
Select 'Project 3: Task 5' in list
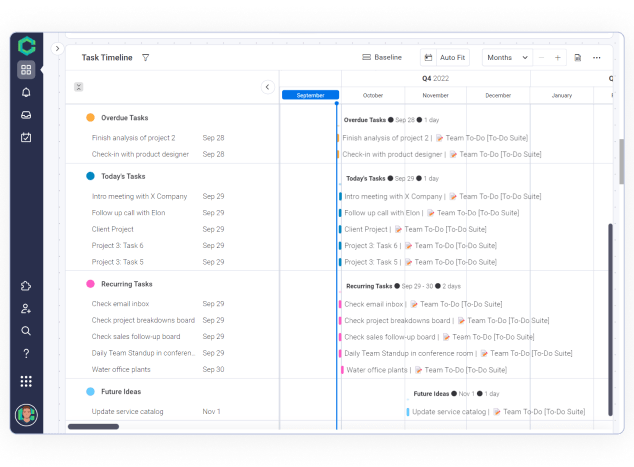(x=117, y=262)
